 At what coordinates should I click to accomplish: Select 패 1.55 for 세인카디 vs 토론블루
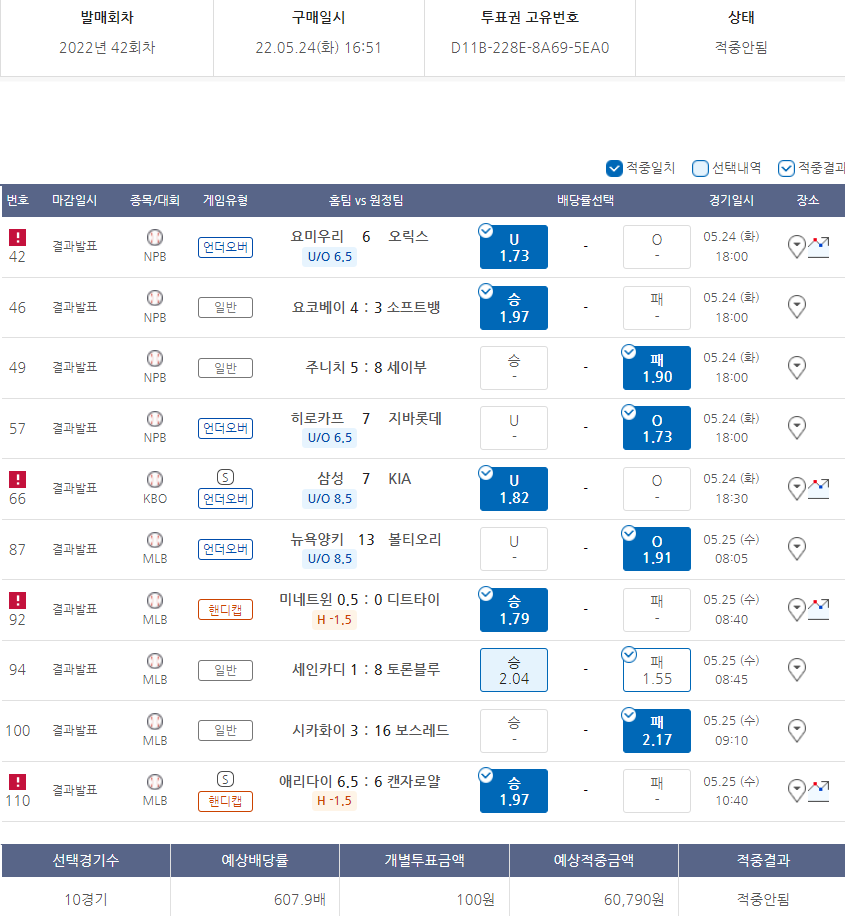(657, 670)
